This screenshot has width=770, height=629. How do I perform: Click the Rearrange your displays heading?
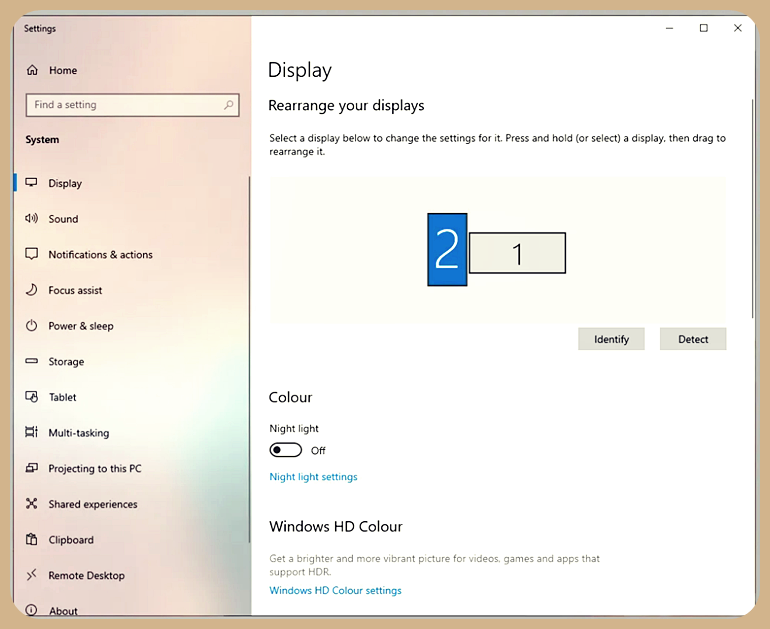point(346,106)
